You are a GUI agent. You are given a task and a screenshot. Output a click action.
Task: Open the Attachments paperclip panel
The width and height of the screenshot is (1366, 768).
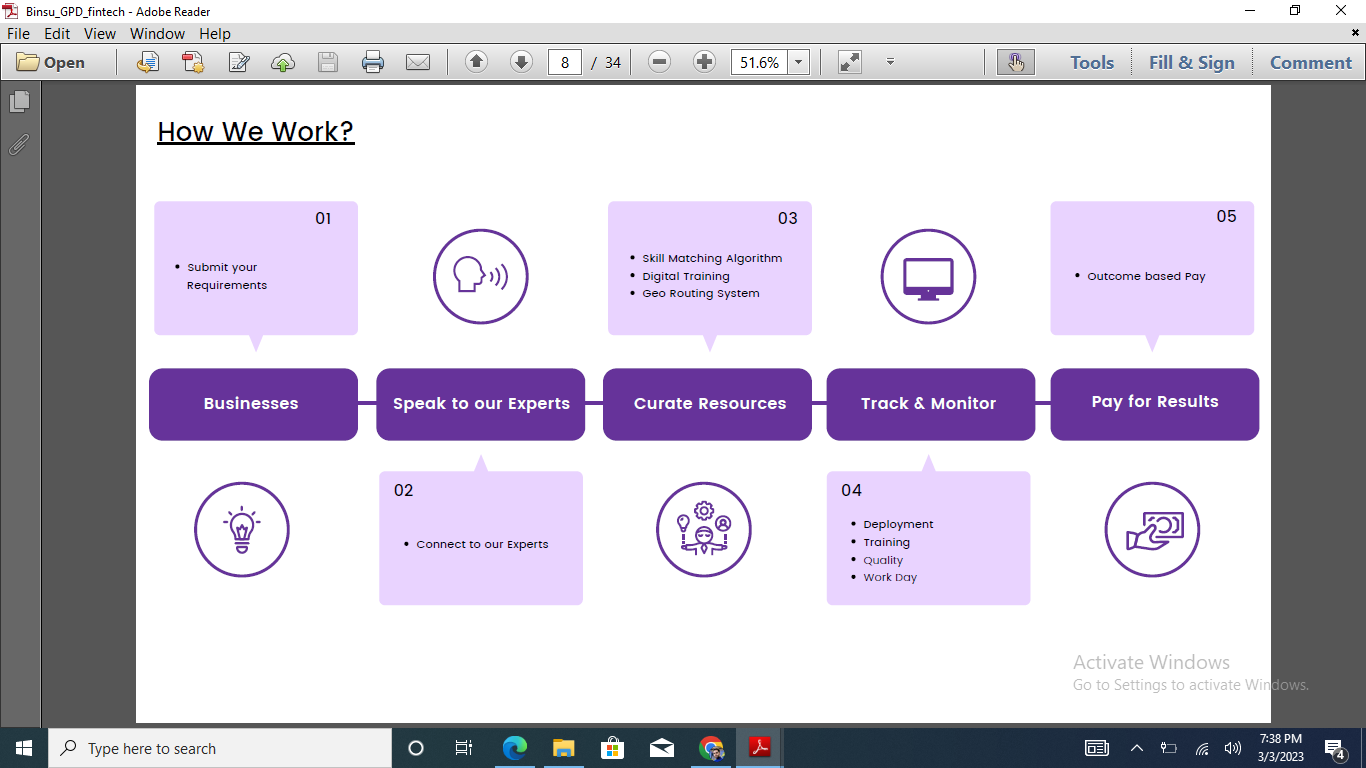19,145
